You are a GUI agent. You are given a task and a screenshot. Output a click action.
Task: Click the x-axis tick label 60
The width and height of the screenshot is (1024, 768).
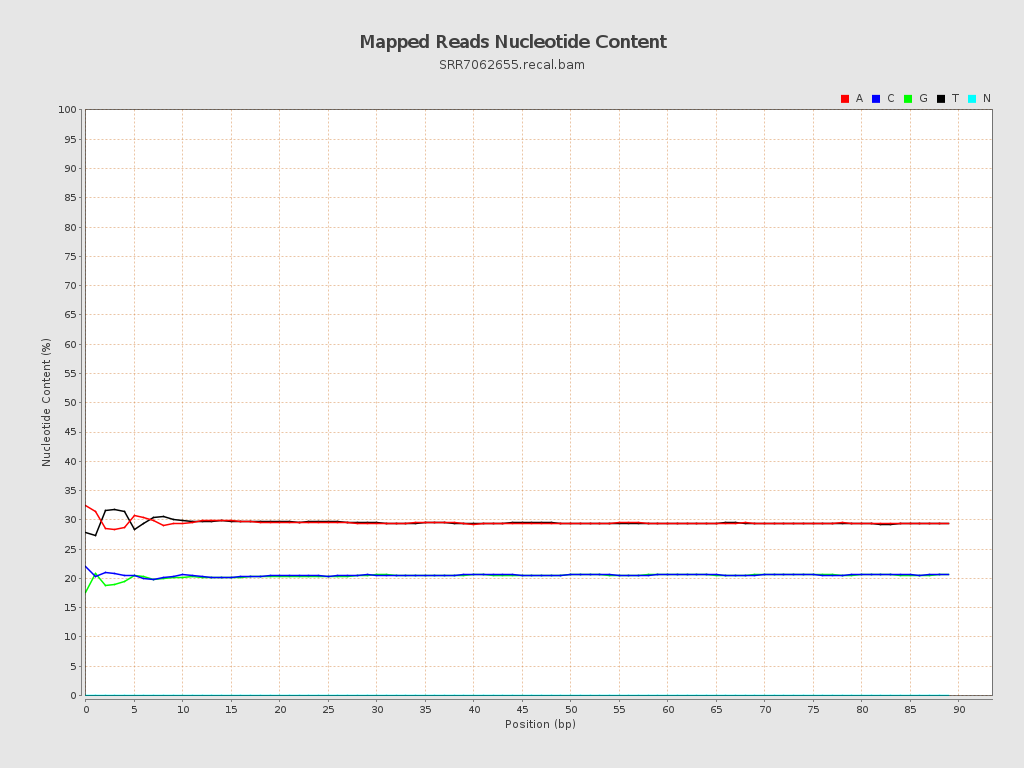point(668,709)
